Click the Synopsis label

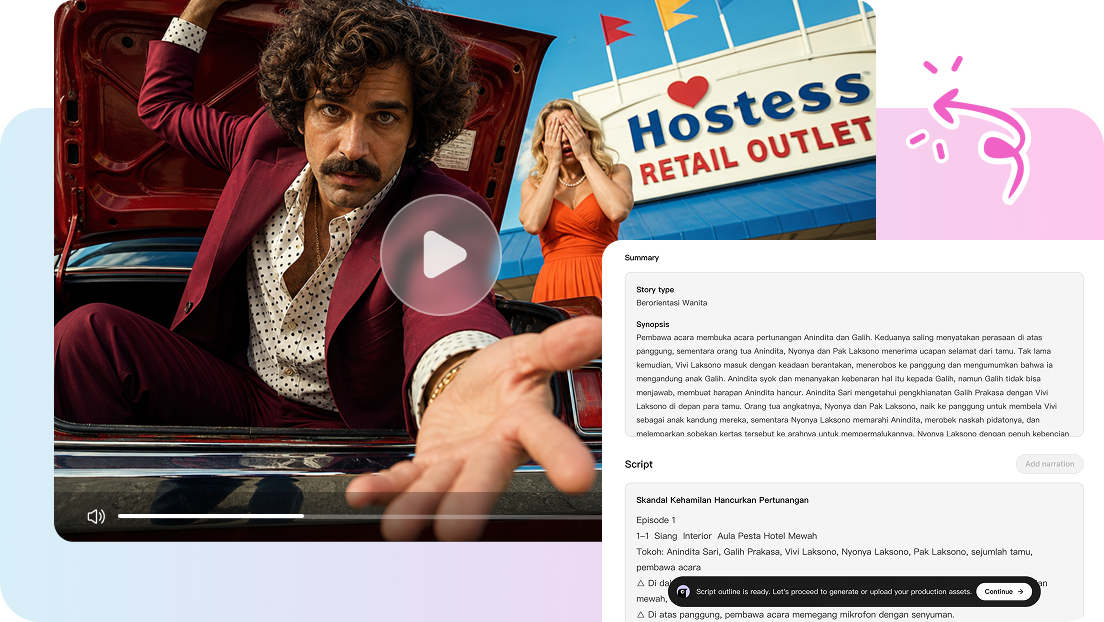pyautogui.click(x=653, y=325)
